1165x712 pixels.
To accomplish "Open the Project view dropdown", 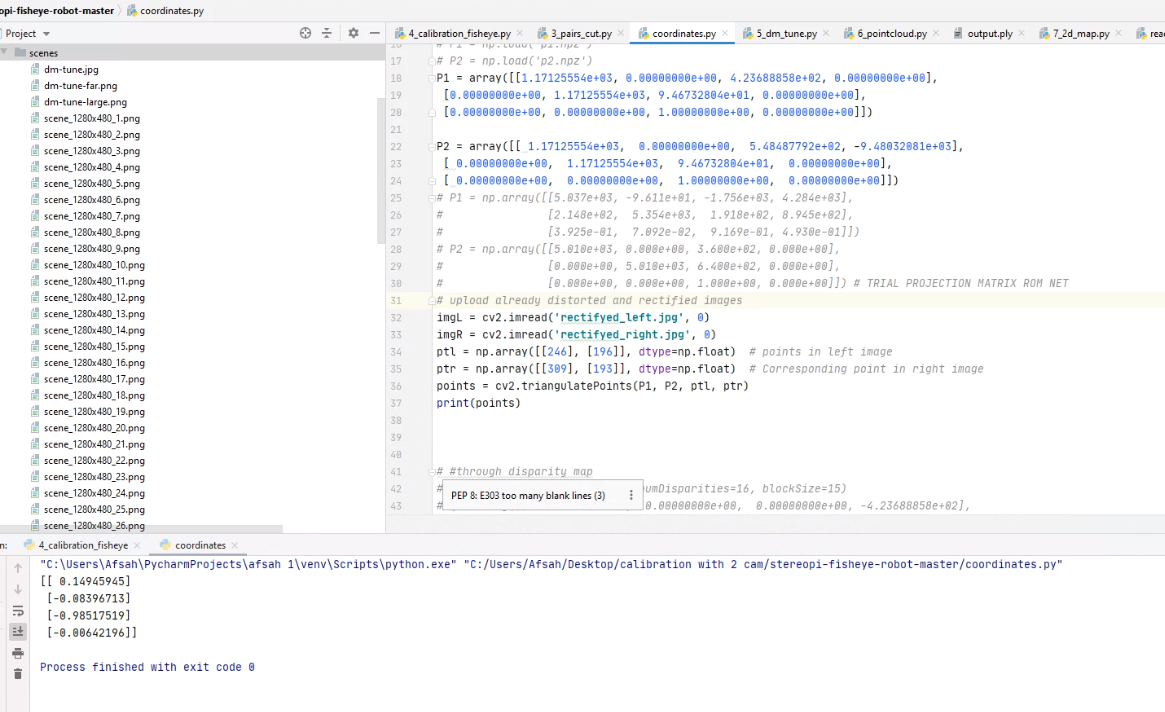I will click(x=46, y=34).
